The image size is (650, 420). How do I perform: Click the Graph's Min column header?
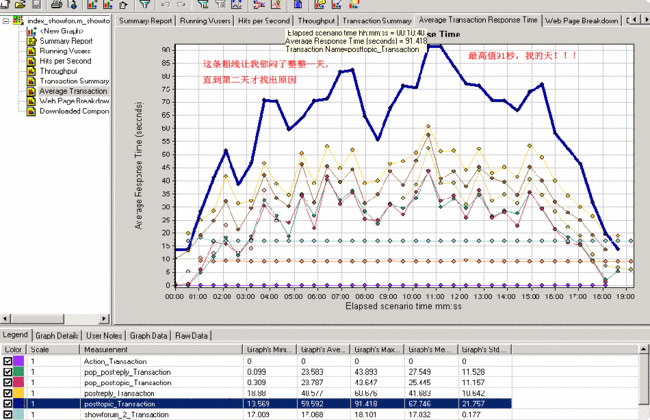point(270,350)
